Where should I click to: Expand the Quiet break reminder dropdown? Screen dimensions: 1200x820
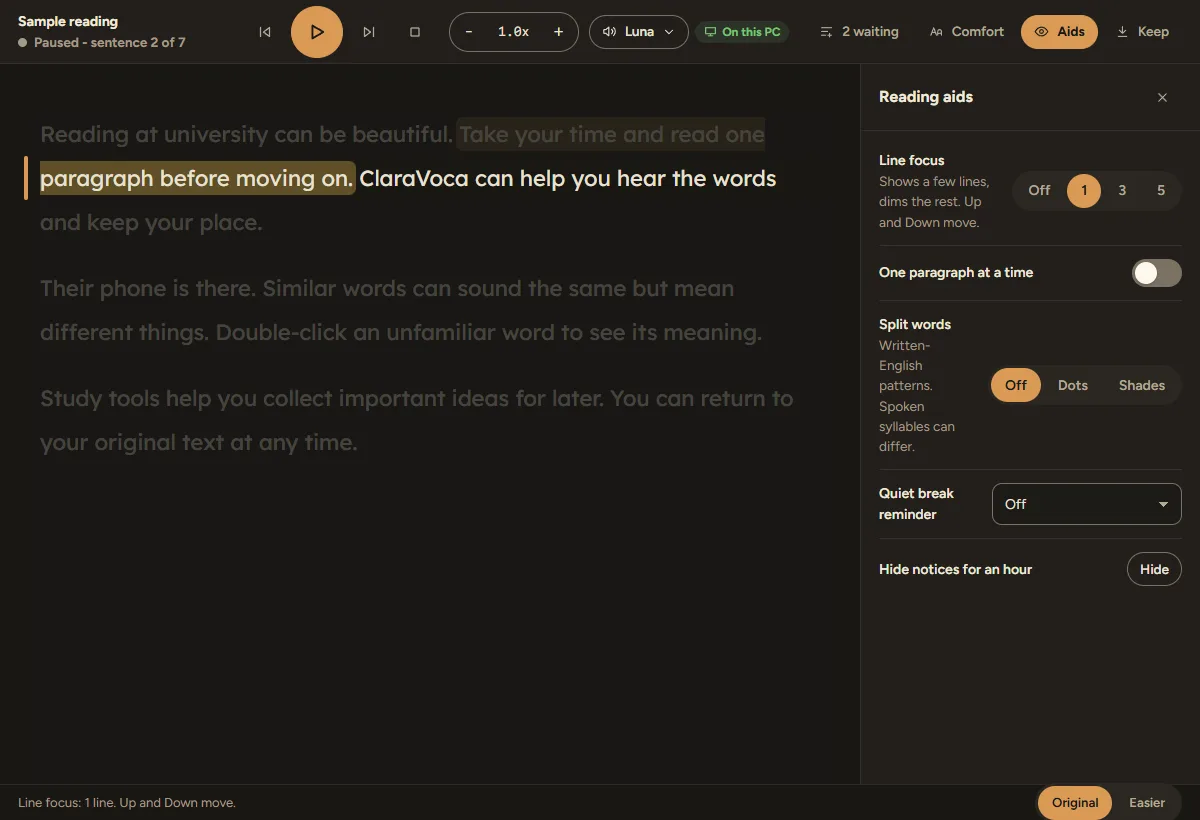pos(1087,504)
